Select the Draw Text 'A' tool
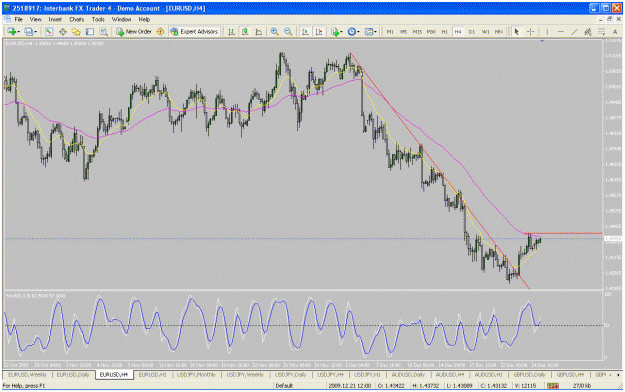 click(x=615, y=32)
